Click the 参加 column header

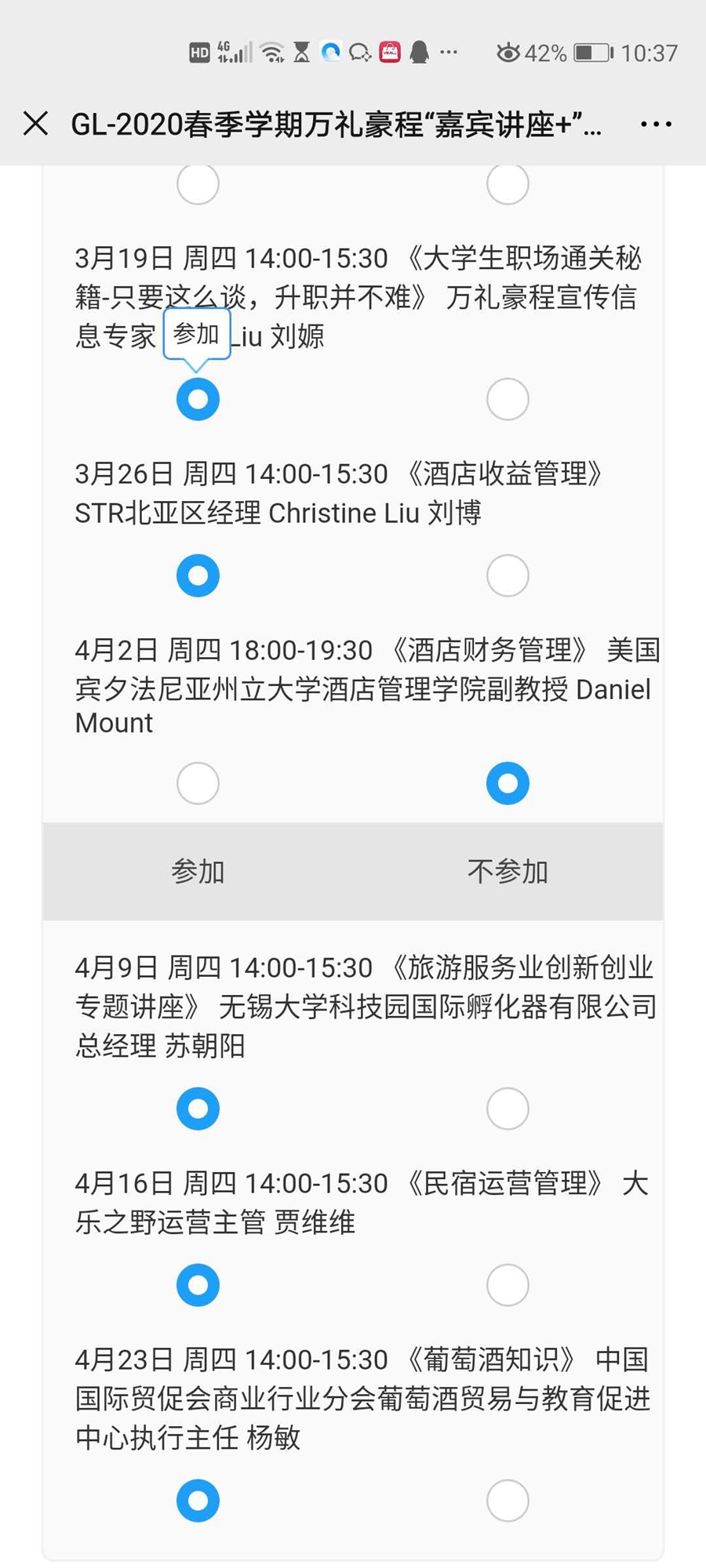[198, 872]
